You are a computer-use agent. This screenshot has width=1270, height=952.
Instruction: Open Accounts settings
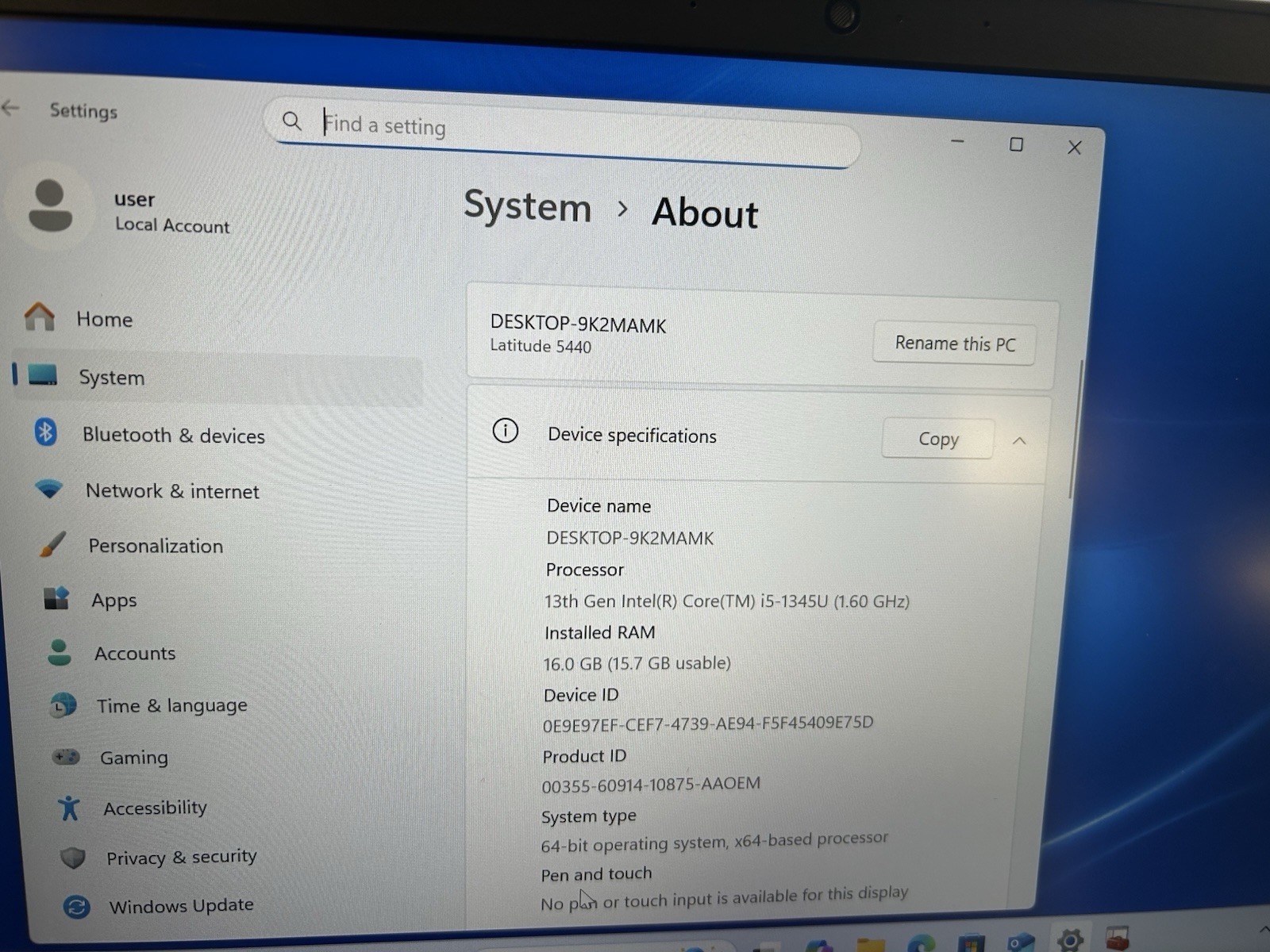[x=135, y=653]
